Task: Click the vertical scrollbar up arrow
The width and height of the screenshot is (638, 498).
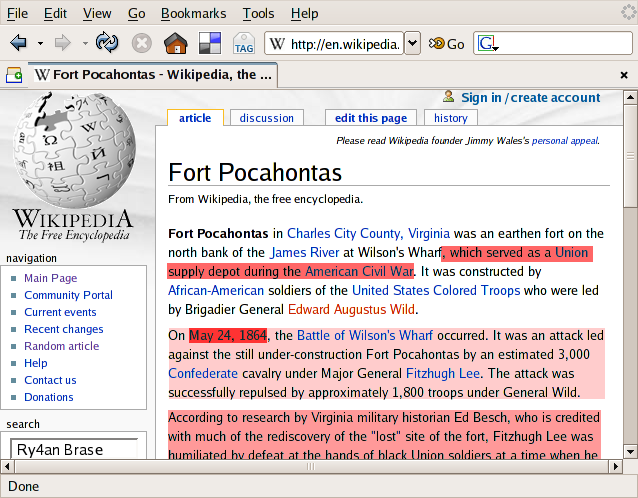Action: pos(630,97)
